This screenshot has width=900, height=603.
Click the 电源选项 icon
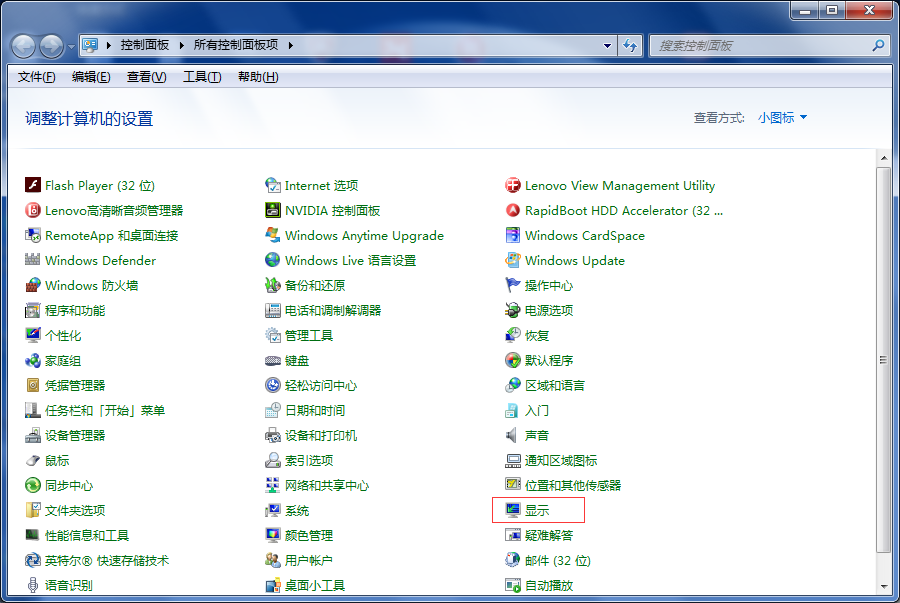pyautogui.click(x=513, y=310)
